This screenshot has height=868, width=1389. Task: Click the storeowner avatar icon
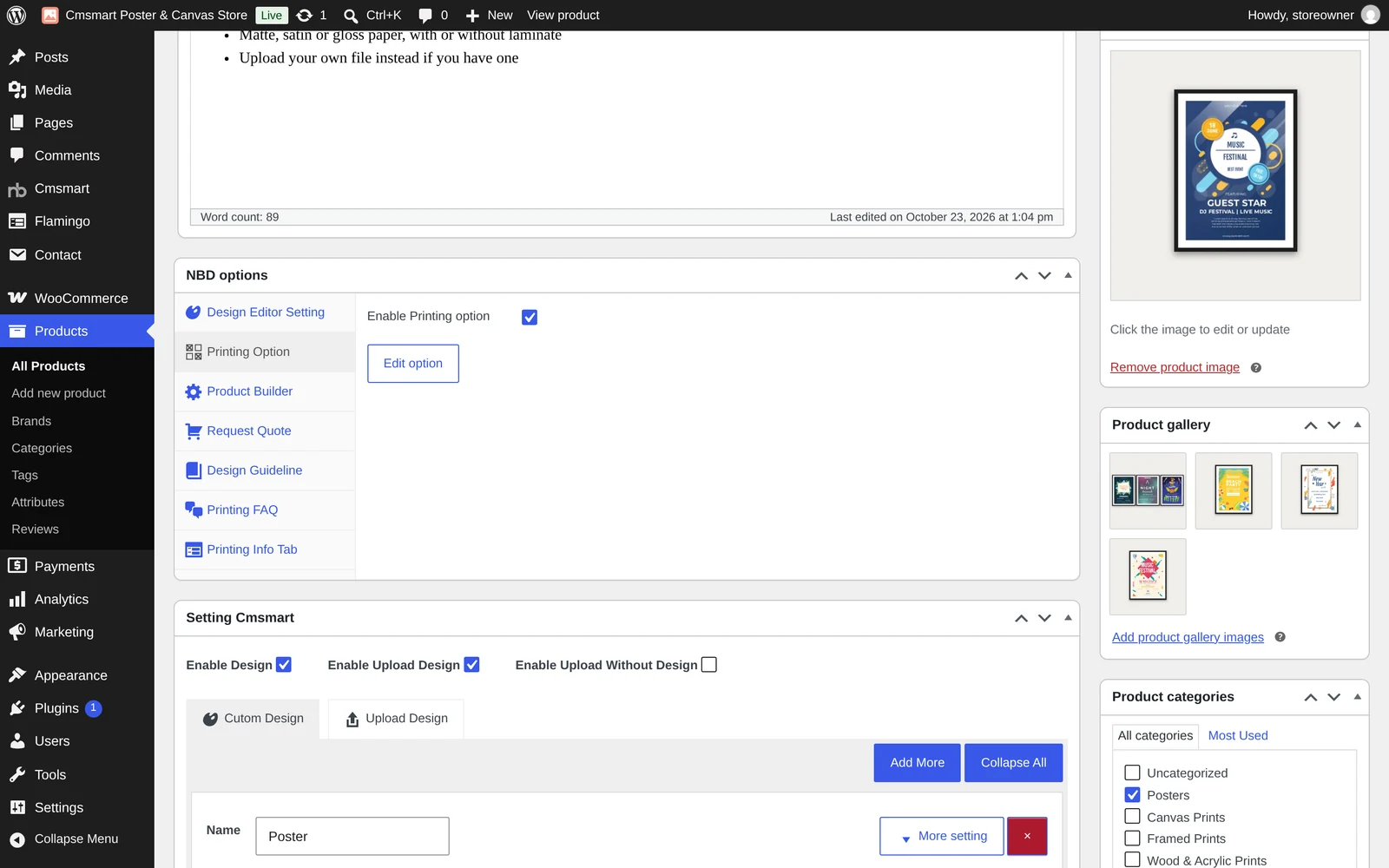1370,15
